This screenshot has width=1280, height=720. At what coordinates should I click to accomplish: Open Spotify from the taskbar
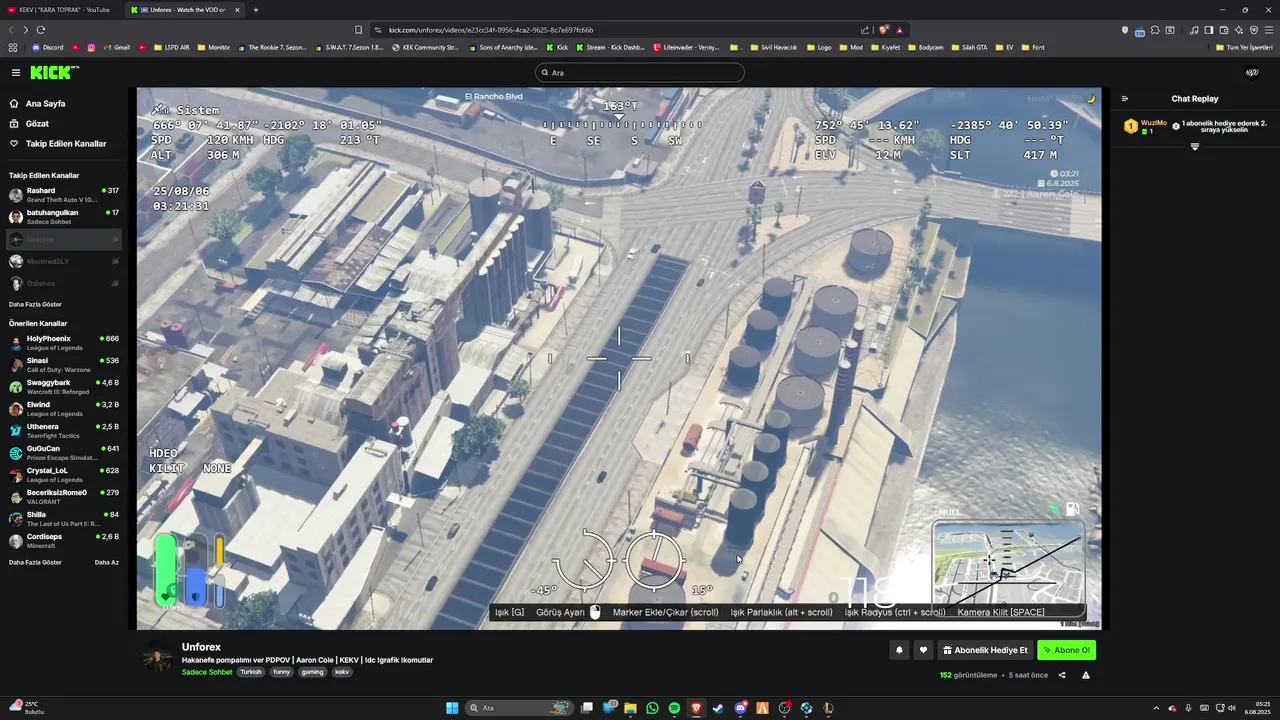coord(674,708)
